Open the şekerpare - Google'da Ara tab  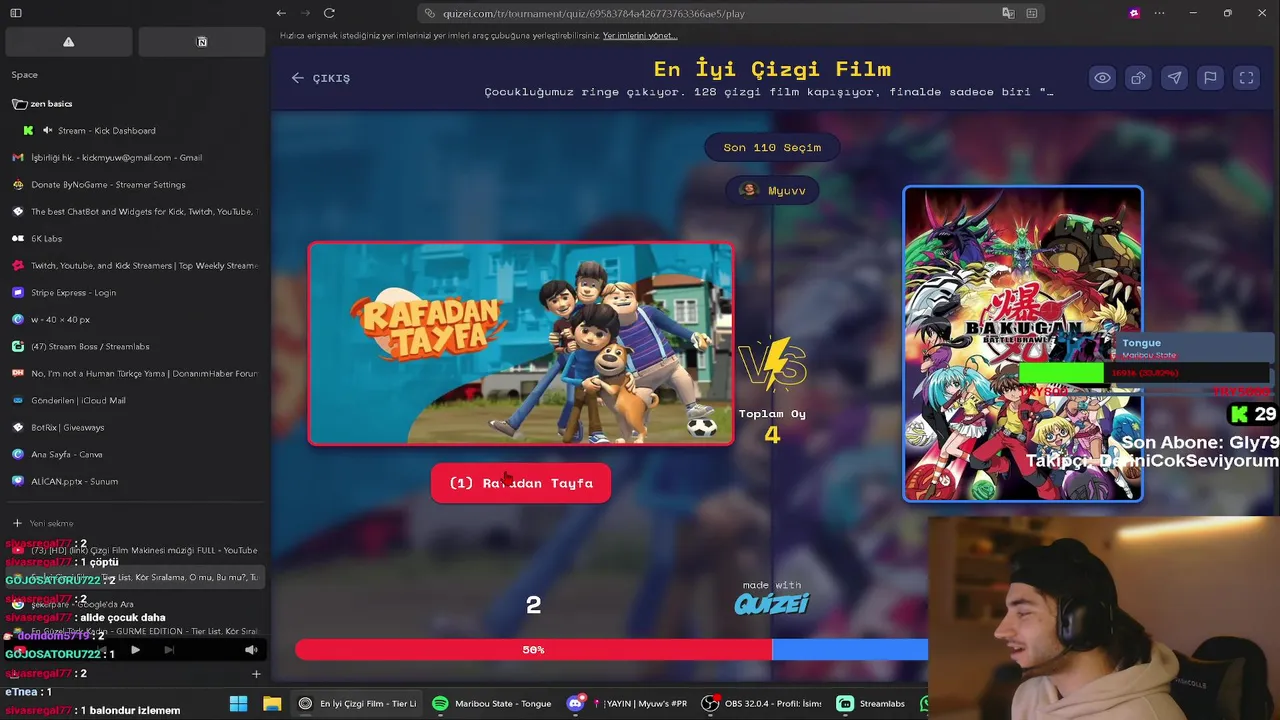click(x=135, y=604)
